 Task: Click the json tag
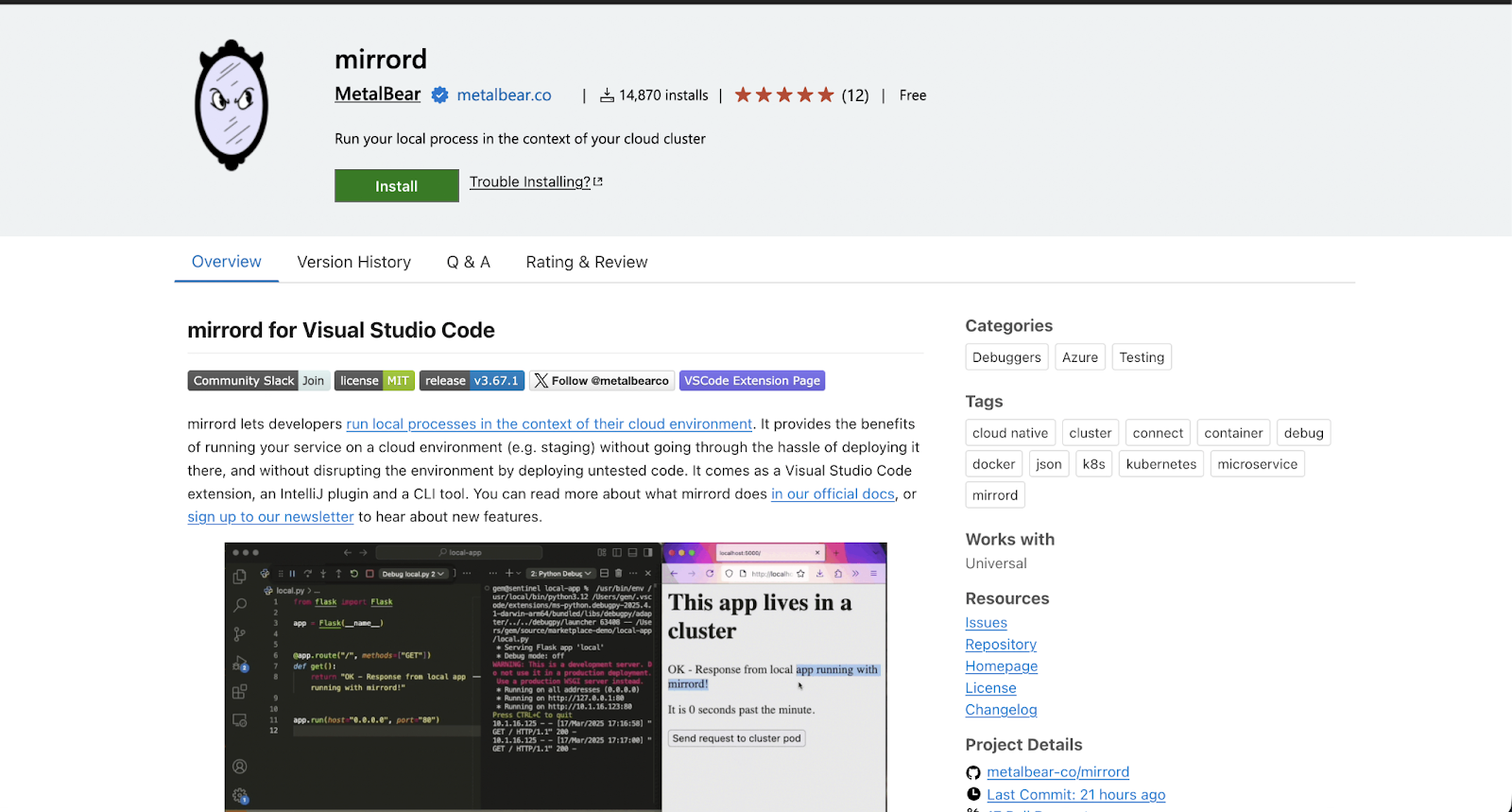[x=1049, y=464]
